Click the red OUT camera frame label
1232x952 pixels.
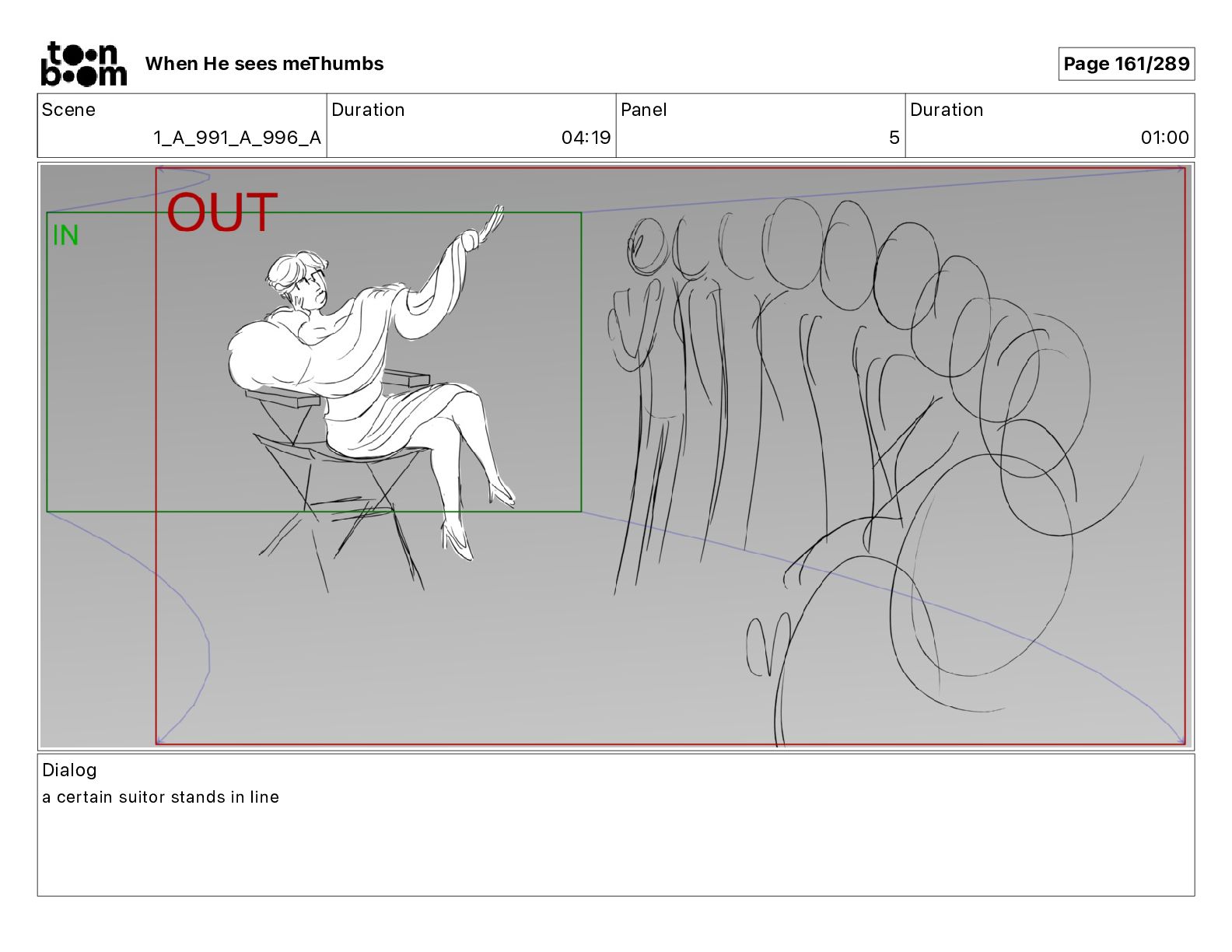(222, 212)
